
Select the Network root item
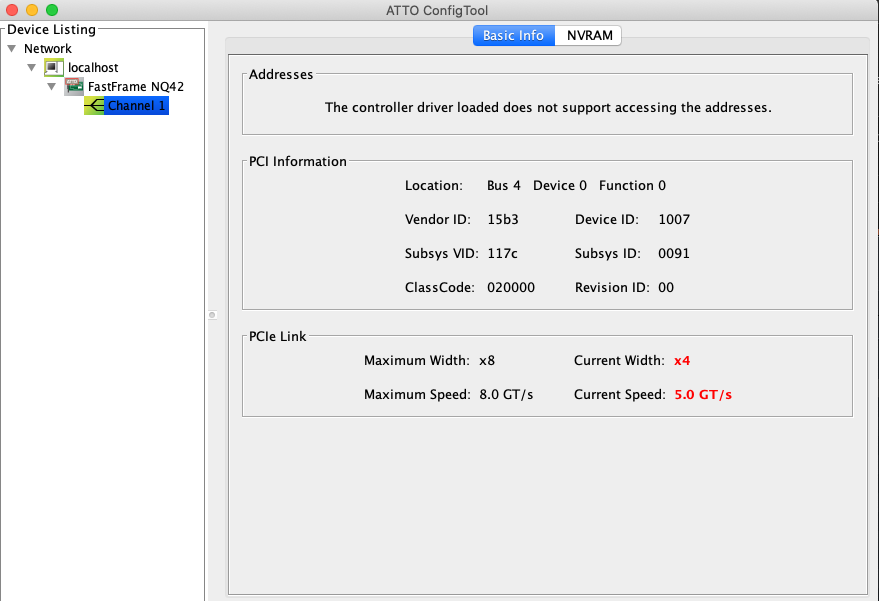48,49
